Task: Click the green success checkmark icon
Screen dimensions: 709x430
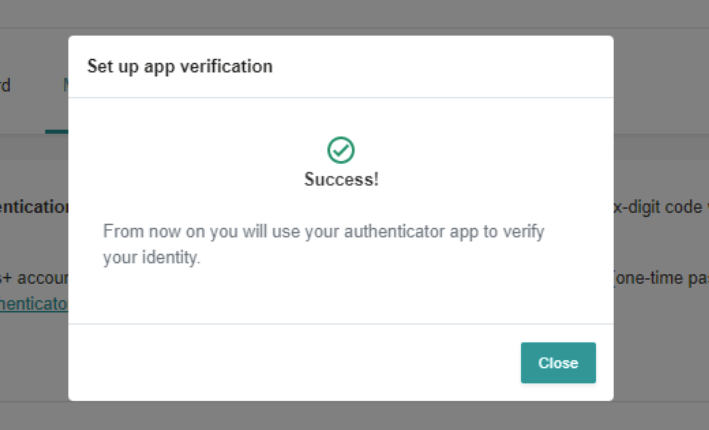Action: [341, 151]
